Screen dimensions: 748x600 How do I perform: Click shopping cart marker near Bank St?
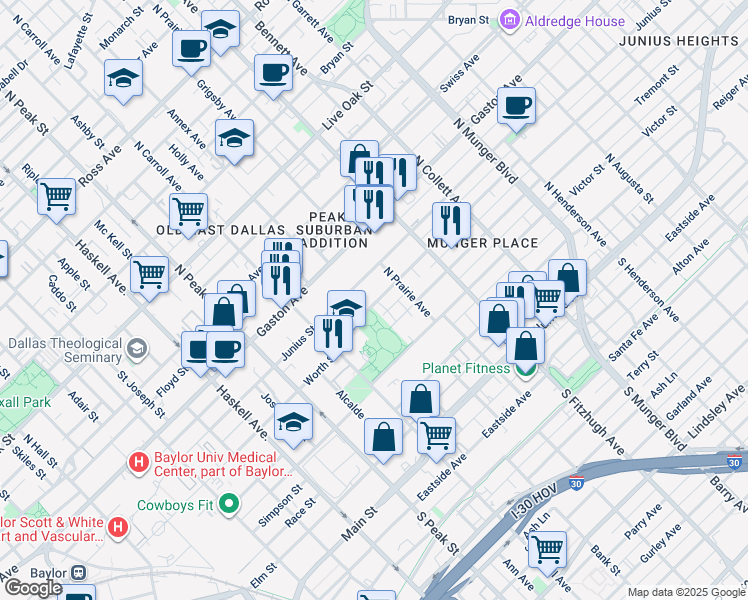[x=547, y=549]
